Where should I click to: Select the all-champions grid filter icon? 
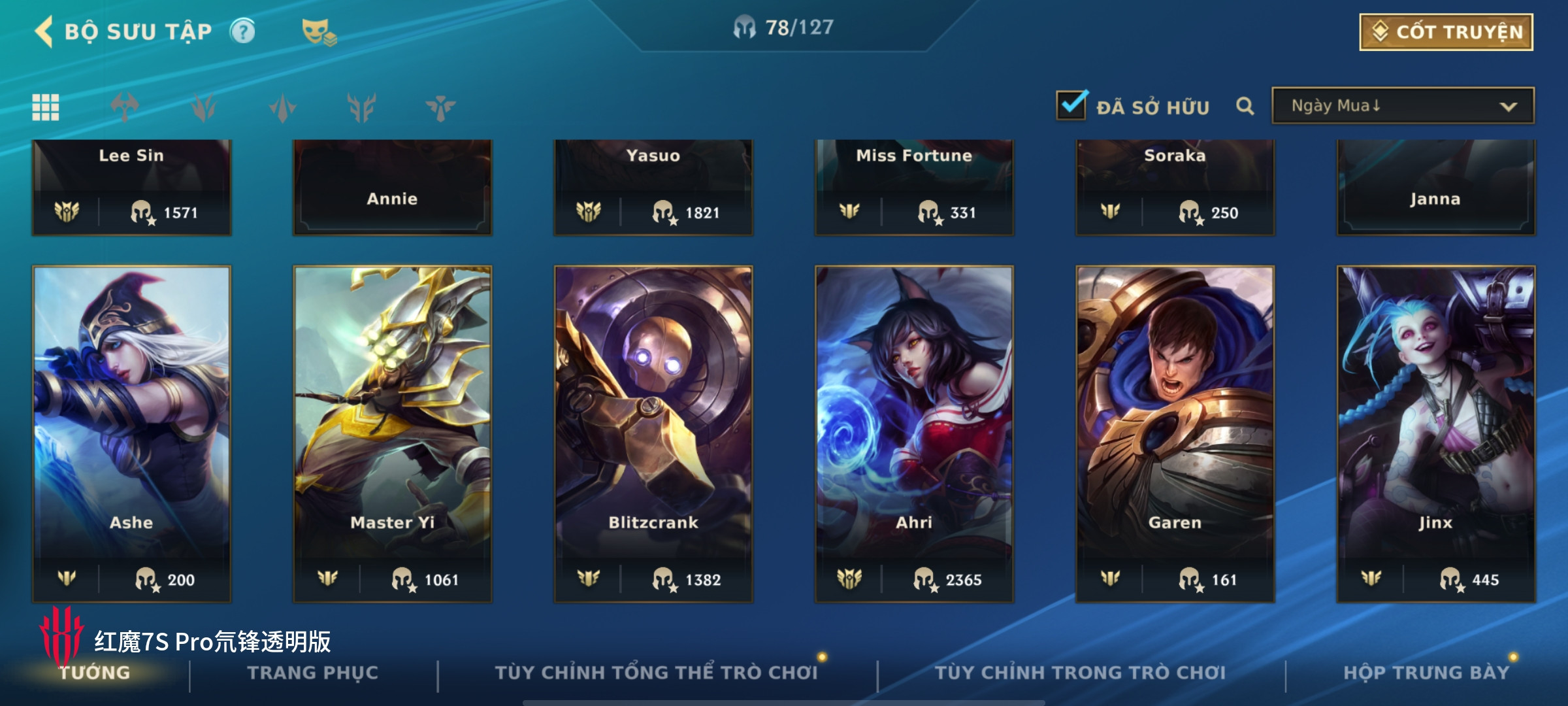pyautogui.click(x=46, y=107)
